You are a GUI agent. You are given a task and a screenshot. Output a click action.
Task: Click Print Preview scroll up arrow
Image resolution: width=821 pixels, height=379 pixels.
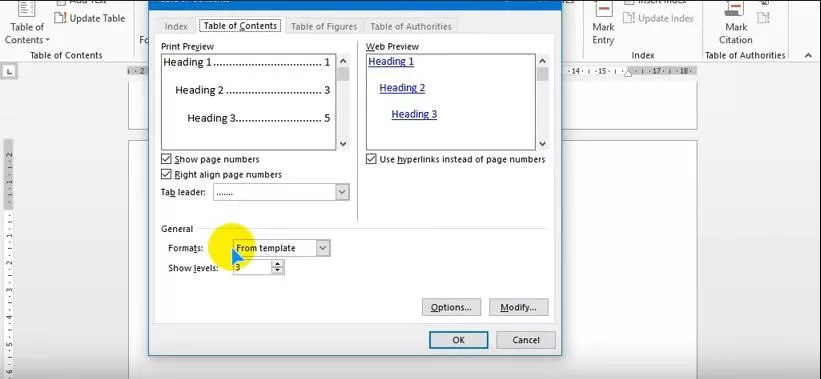(343, 61)
